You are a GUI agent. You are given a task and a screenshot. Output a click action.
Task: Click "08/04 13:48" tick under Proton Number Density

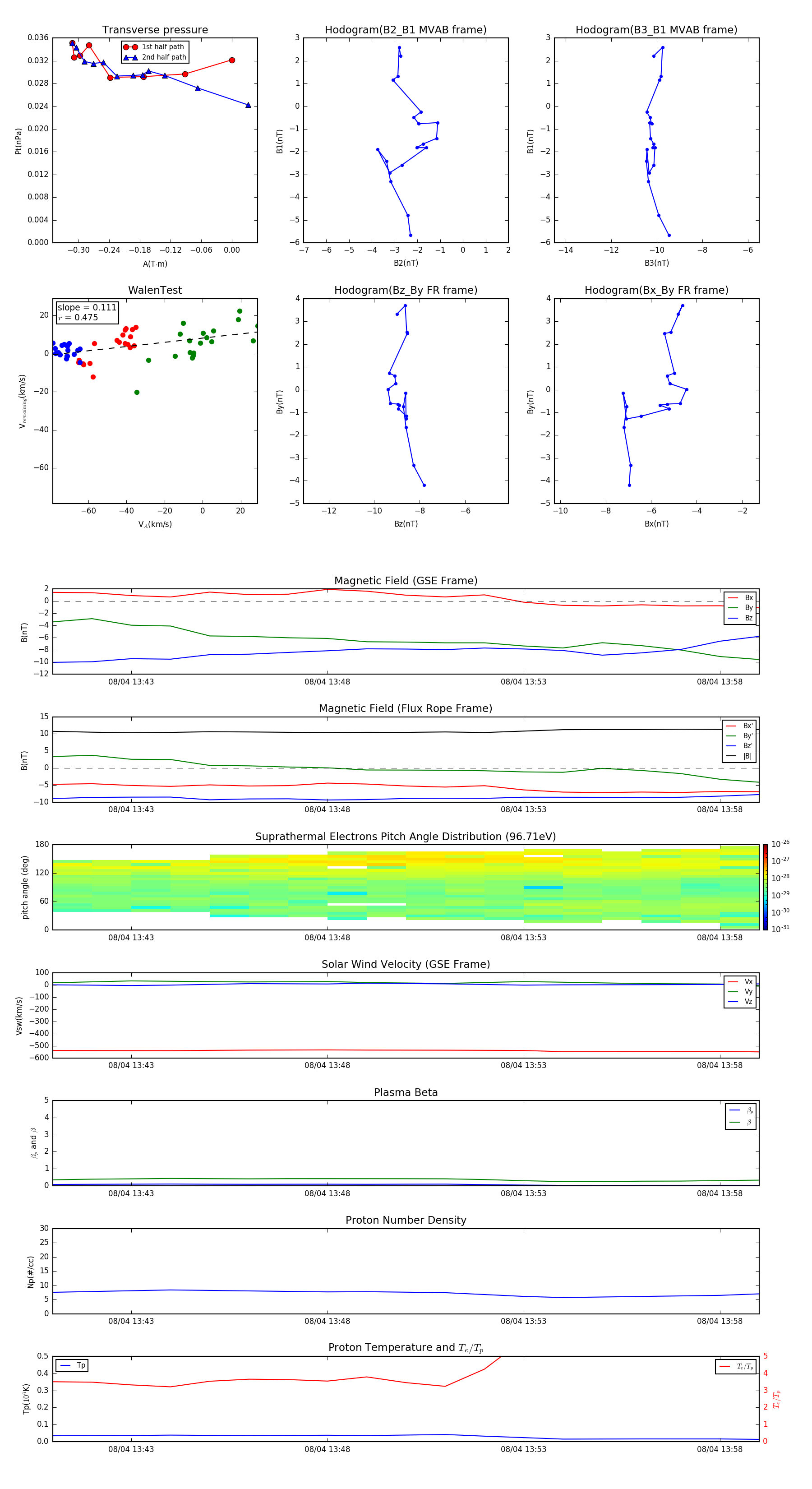327,1321
